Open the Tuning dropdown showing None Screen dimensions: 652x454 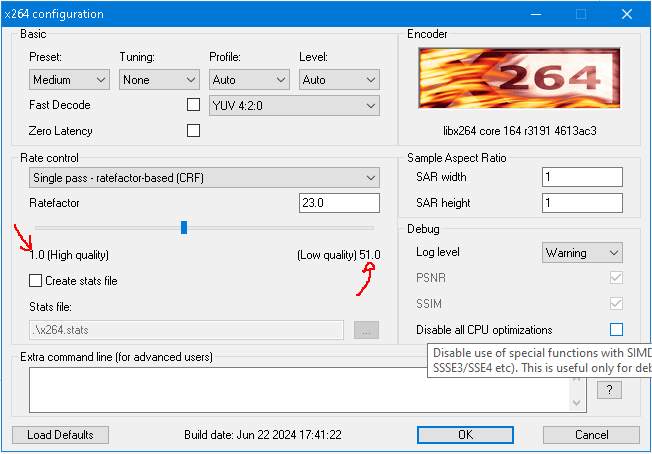159,79
